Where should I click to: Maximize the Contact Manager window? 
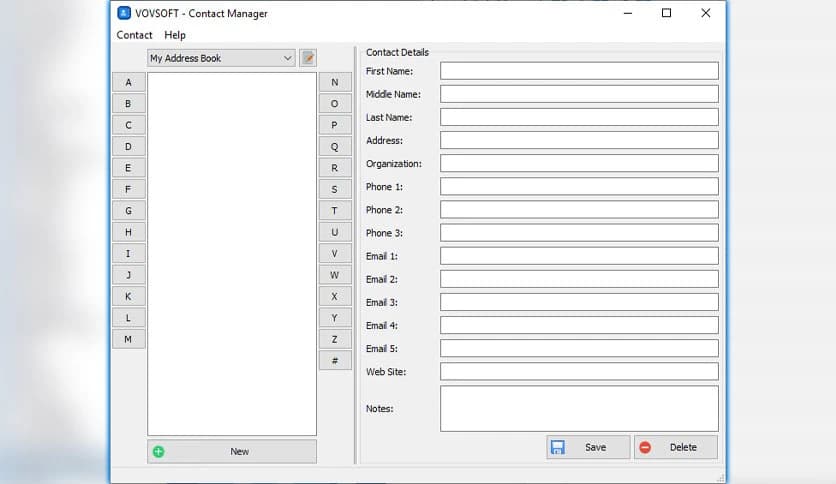[666, 13]
